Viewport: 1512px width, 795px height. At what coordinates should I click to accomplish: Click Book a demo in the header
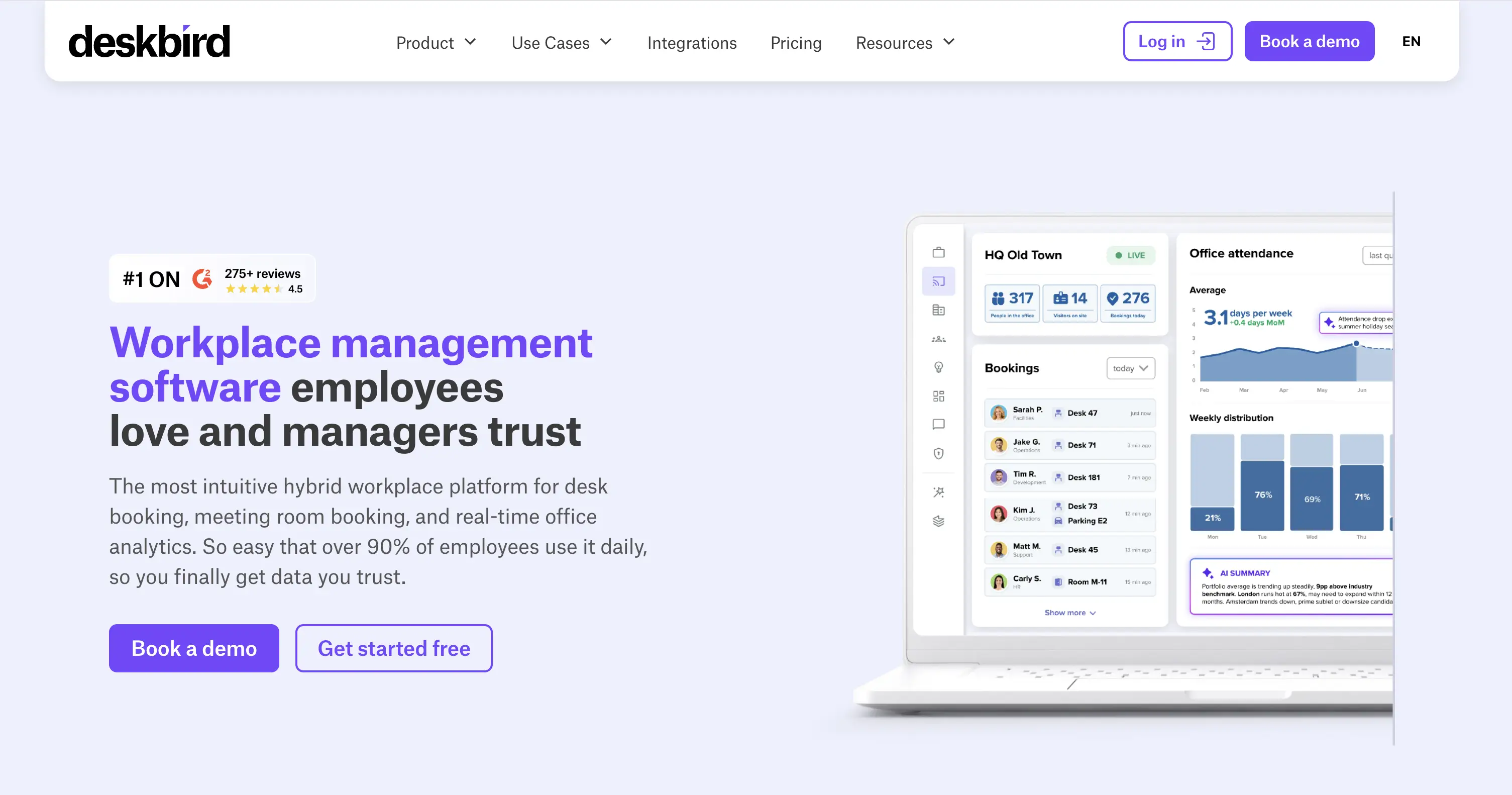click(1309, 41)
